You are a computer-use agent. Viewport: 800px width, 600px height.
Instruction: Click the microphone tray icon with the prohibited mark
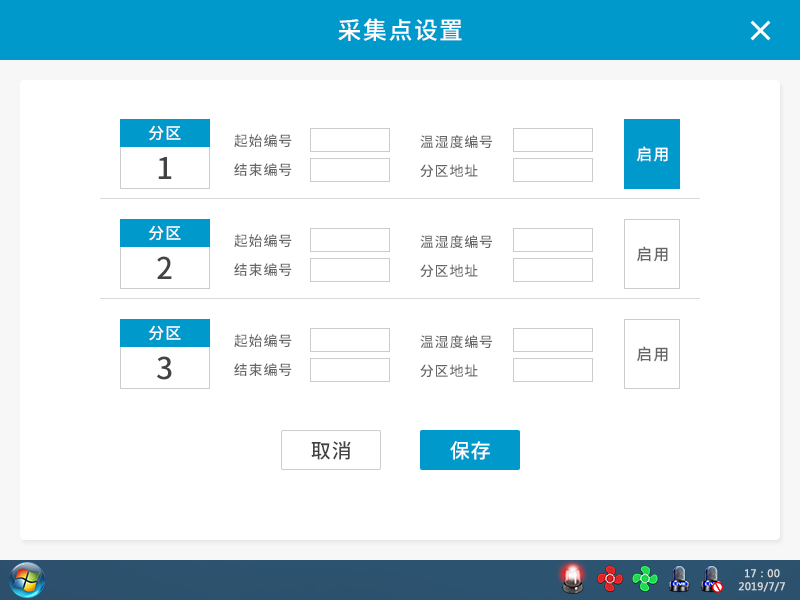click(712, 579)
